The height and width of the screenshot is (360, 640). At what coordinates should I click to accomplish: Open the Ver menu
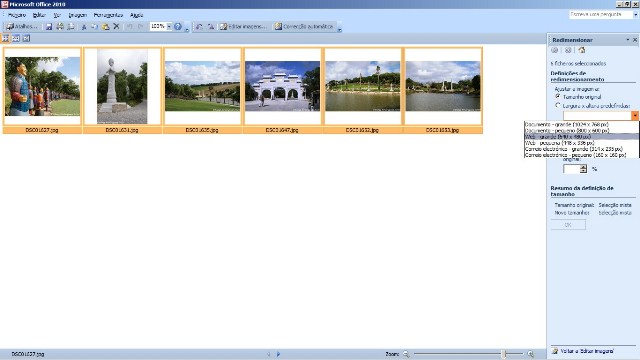click(x=57, y=15)
